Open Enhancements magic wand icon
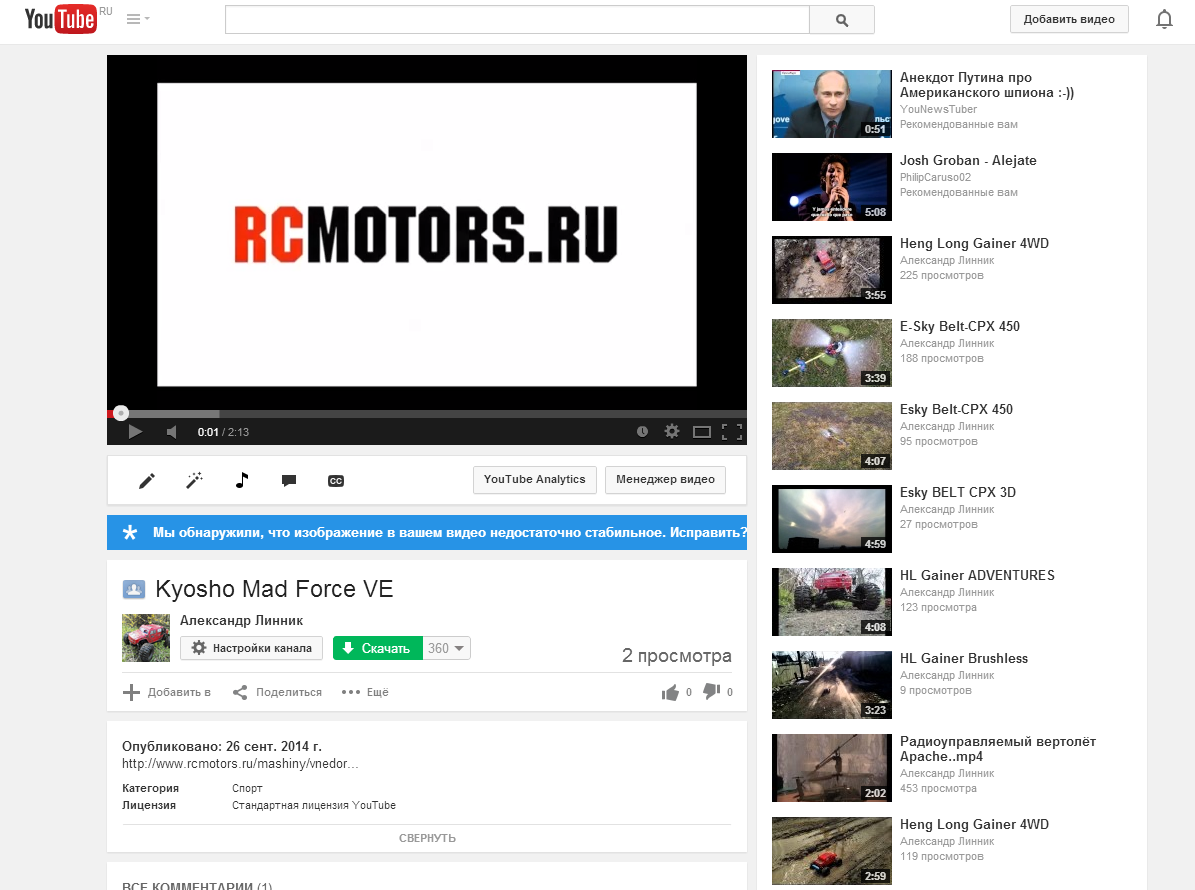Image resolution: width=1195 pixels, height=890 pixels. [194, 481]
